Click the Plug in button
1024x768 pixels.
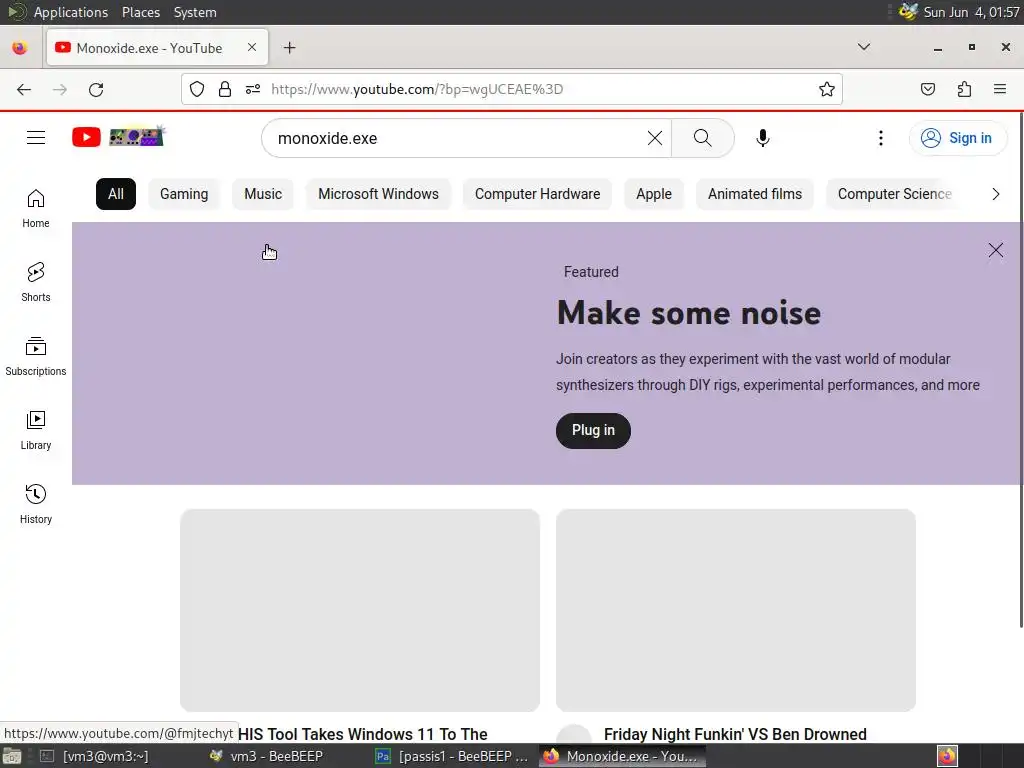(x=593, y=430)
